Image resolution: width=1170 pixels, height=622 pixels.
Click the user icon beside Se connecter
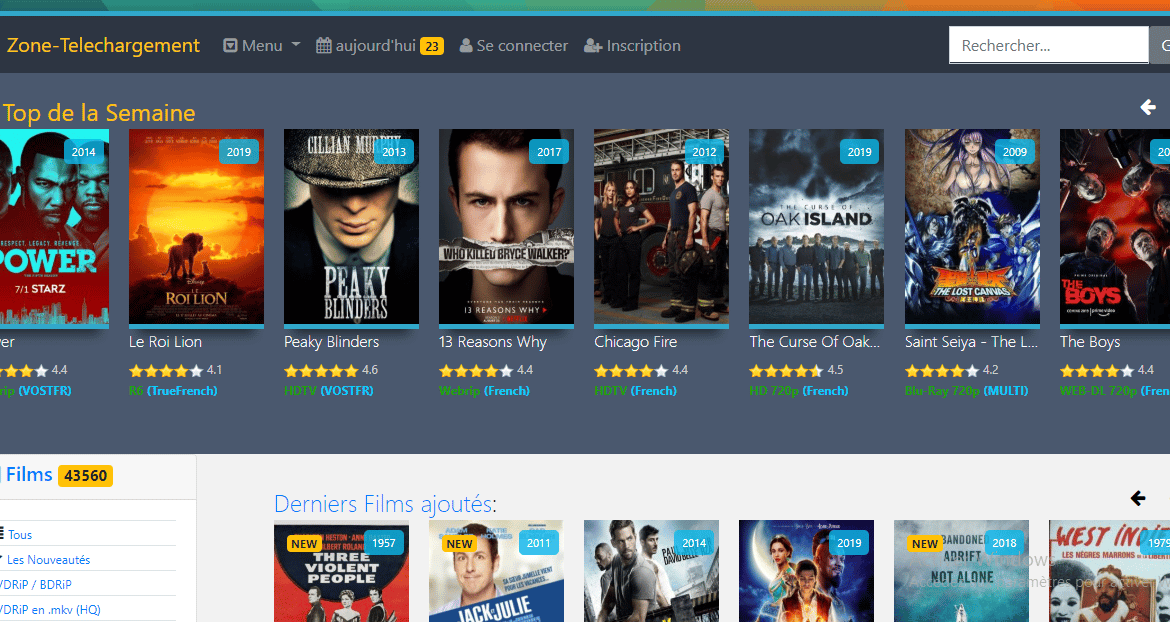click(466, 46)
